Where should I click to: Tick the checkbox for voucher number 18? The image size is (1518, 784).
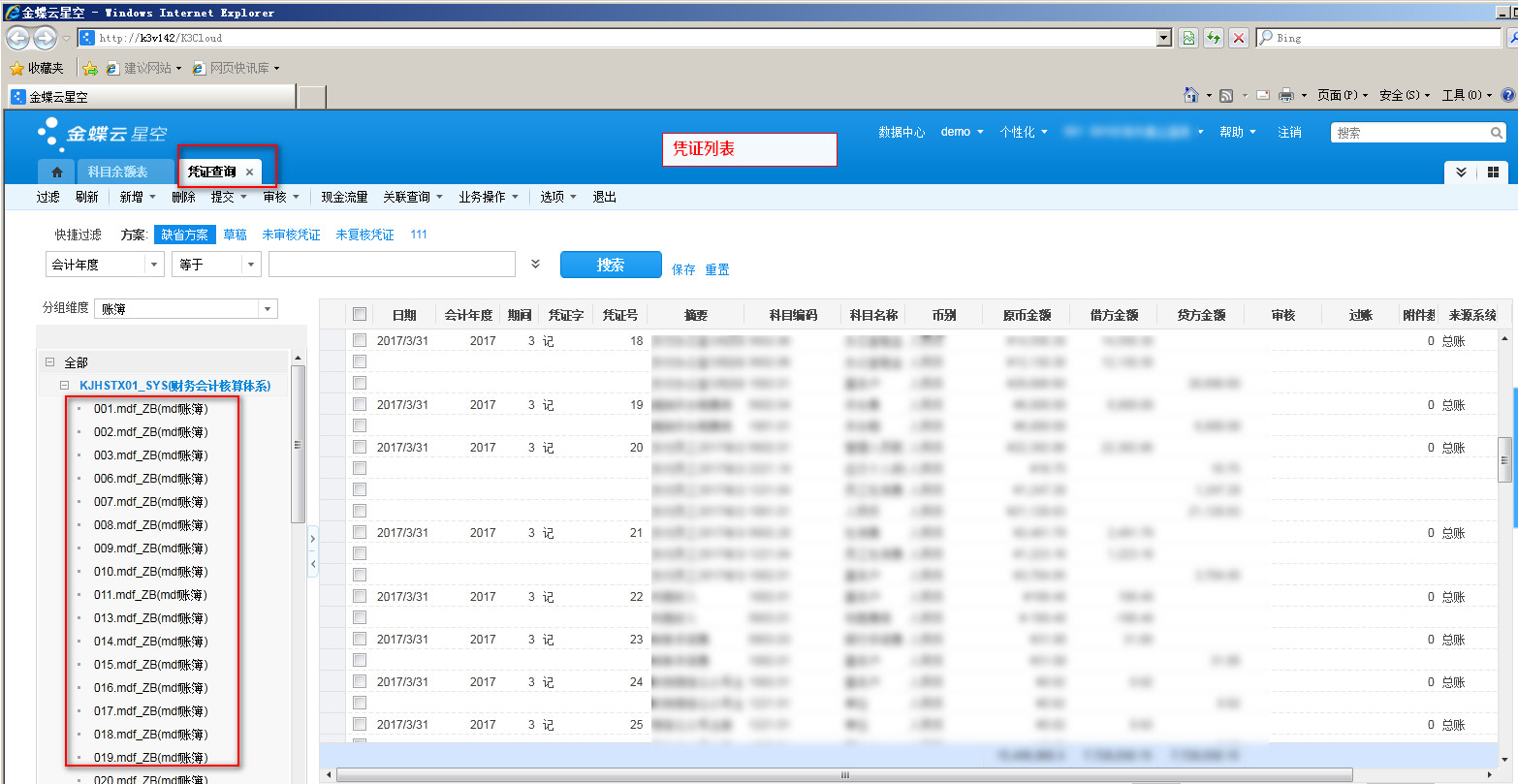[x=360, y=341]
